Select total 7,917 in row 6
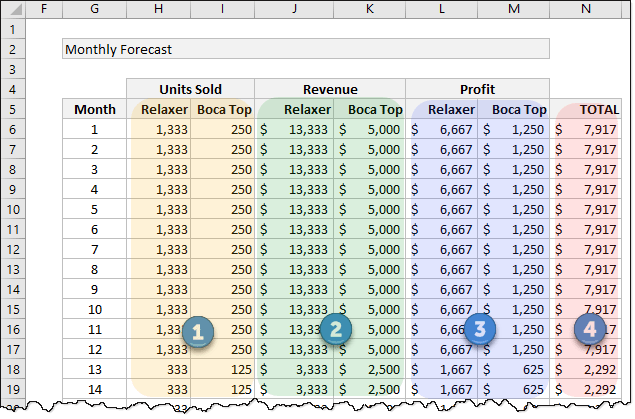The image size is (635, 419). click(586, 129)
